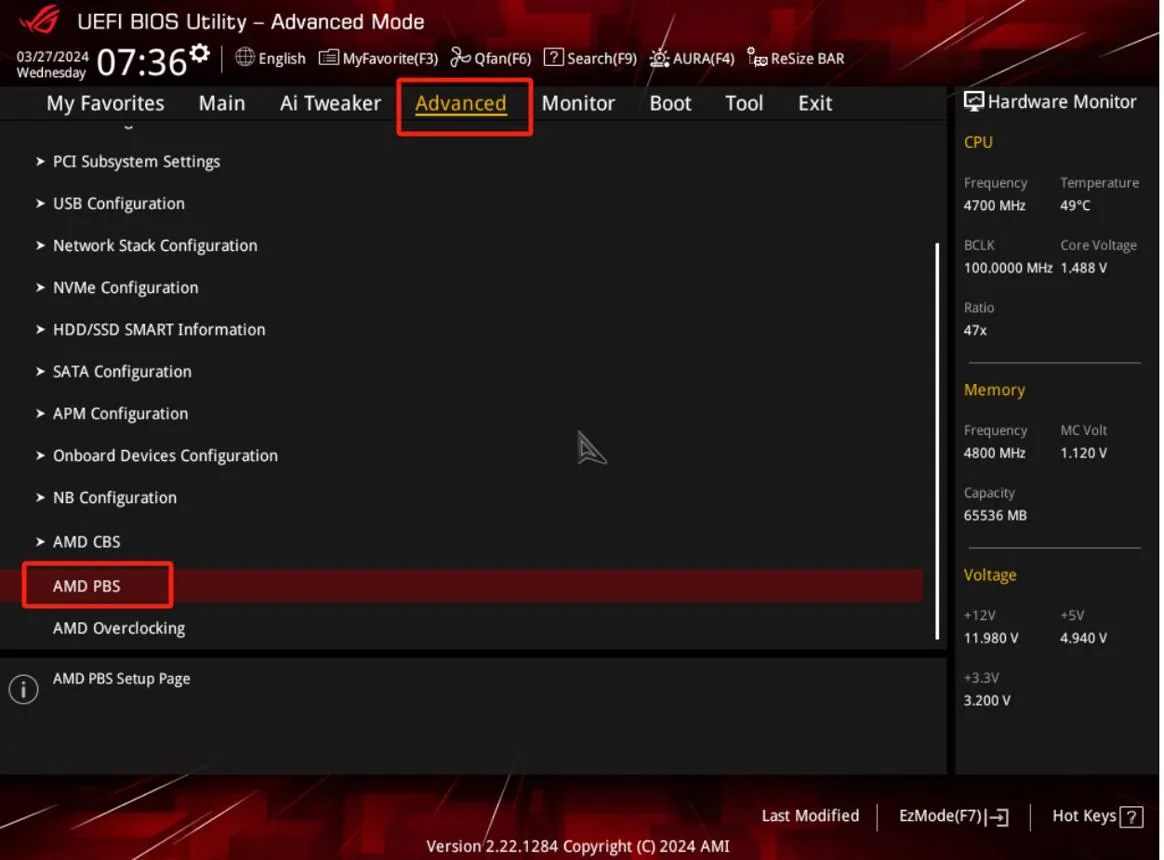Open the Qfan(F6) fan control icon
The image size is (1164, 860).
click(460, 57)
